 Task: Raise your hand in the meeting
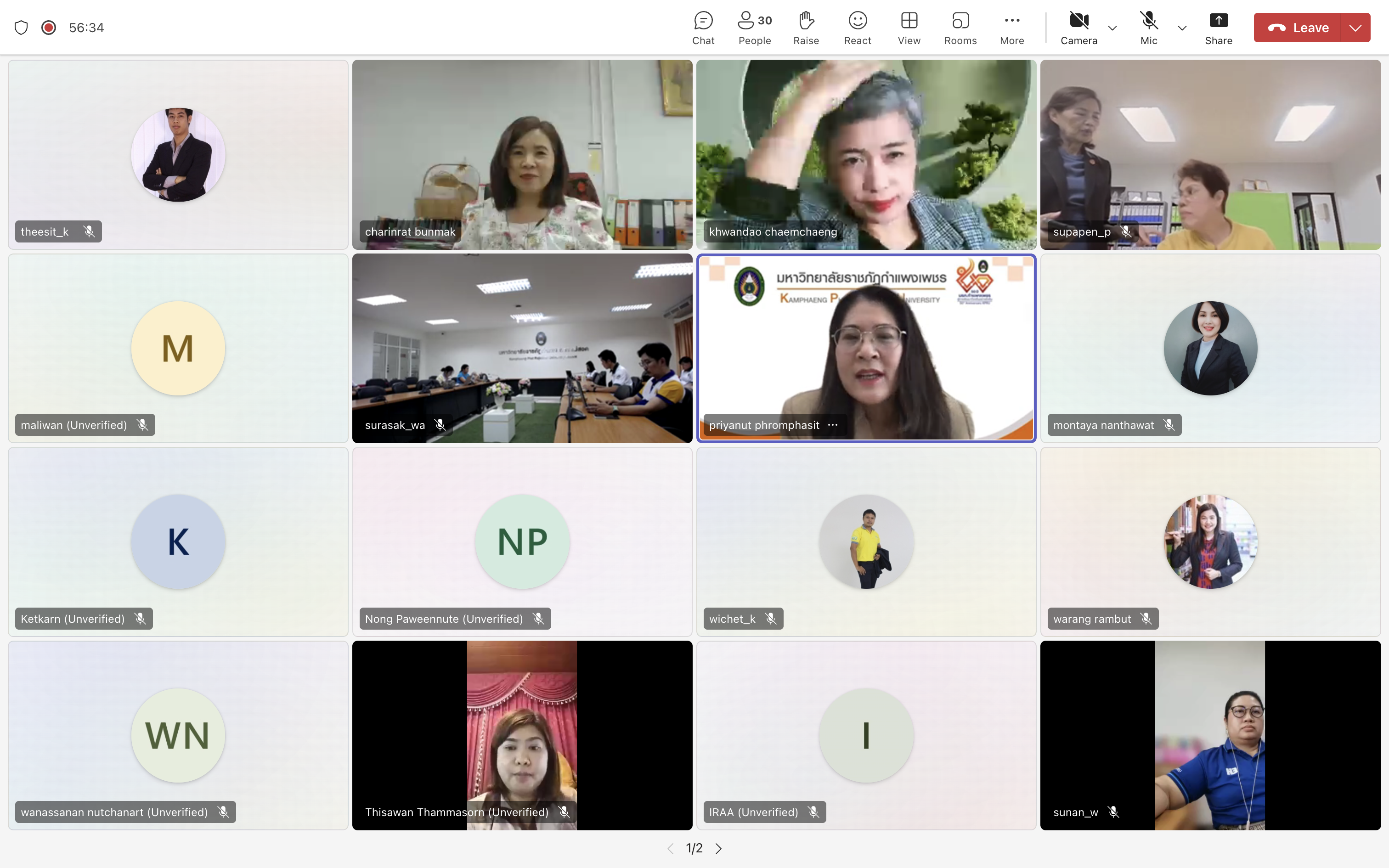(806, 28)
